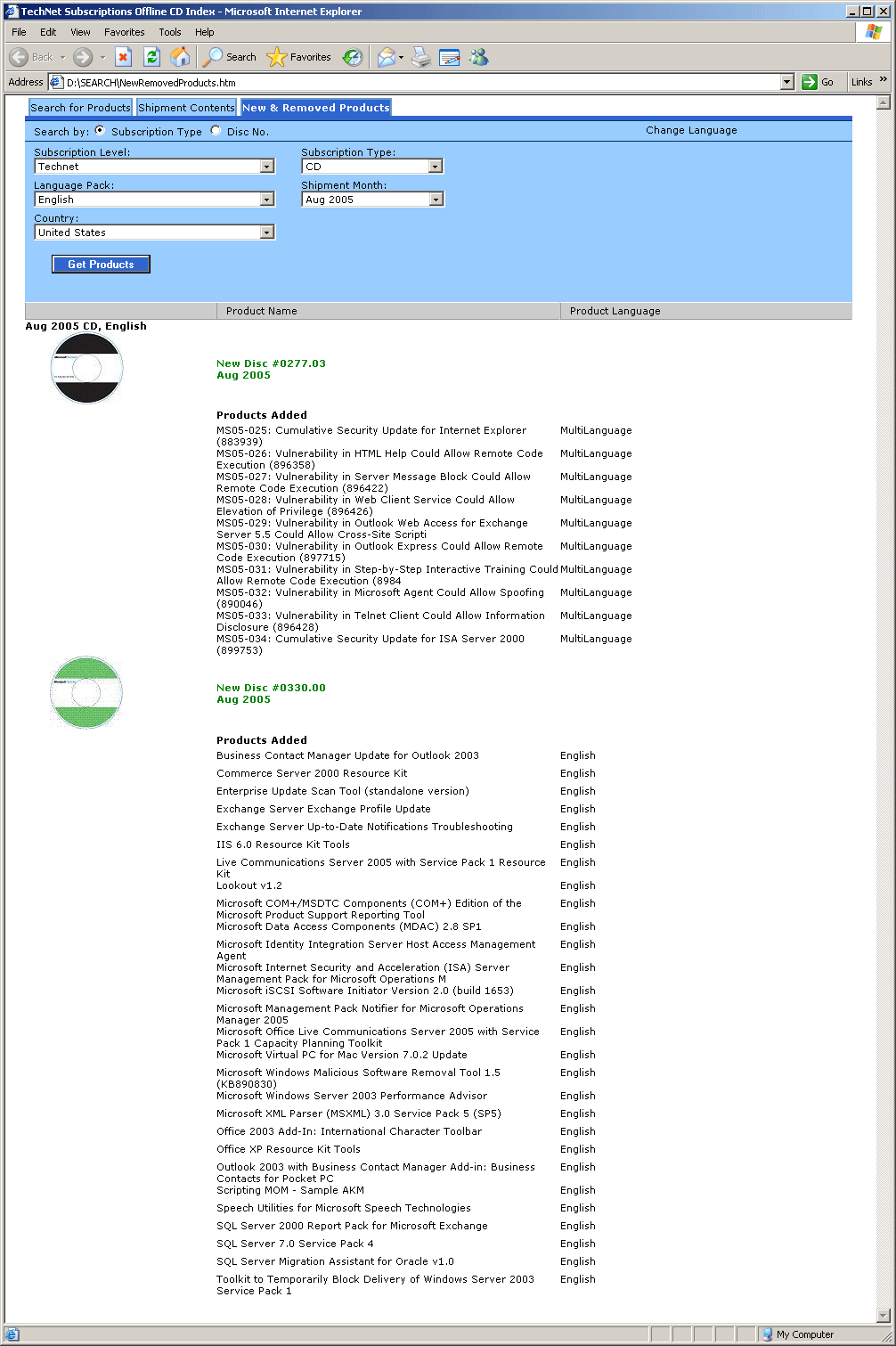Click New Disc #0330.00 heading

(x=271, y=688)
